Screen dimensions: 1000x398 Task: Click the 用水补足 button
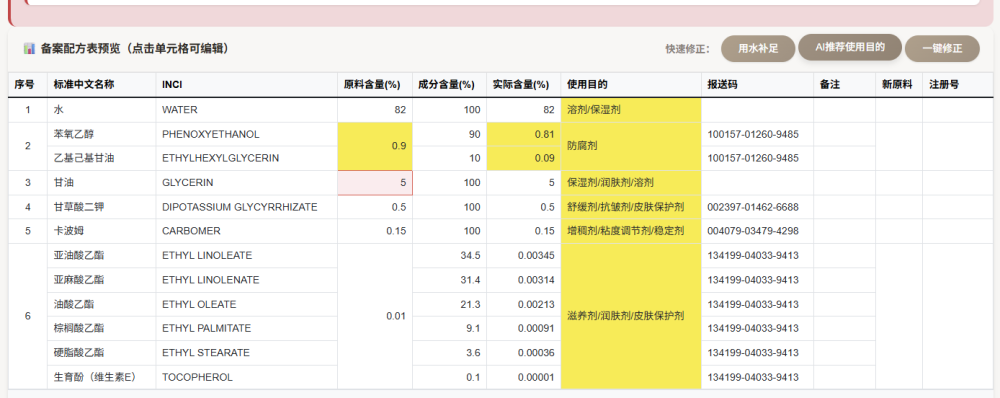coord(758,48)
